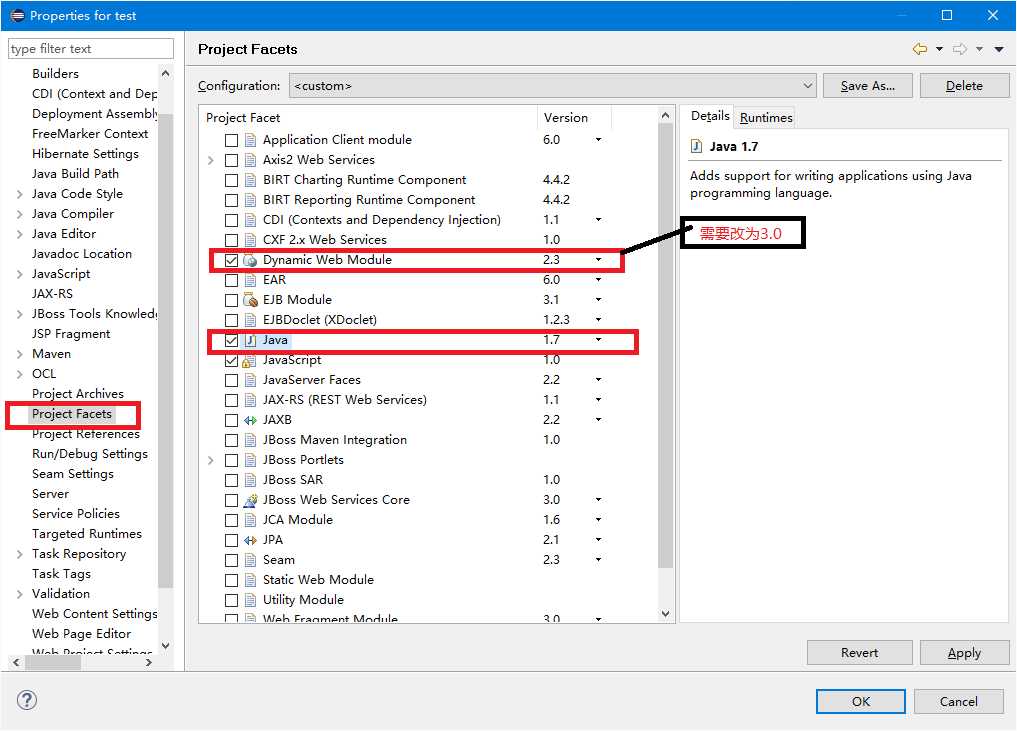1017x731 pixels.
Task: Expand the JBoss Portlets facet
Action: coord(211,461)
